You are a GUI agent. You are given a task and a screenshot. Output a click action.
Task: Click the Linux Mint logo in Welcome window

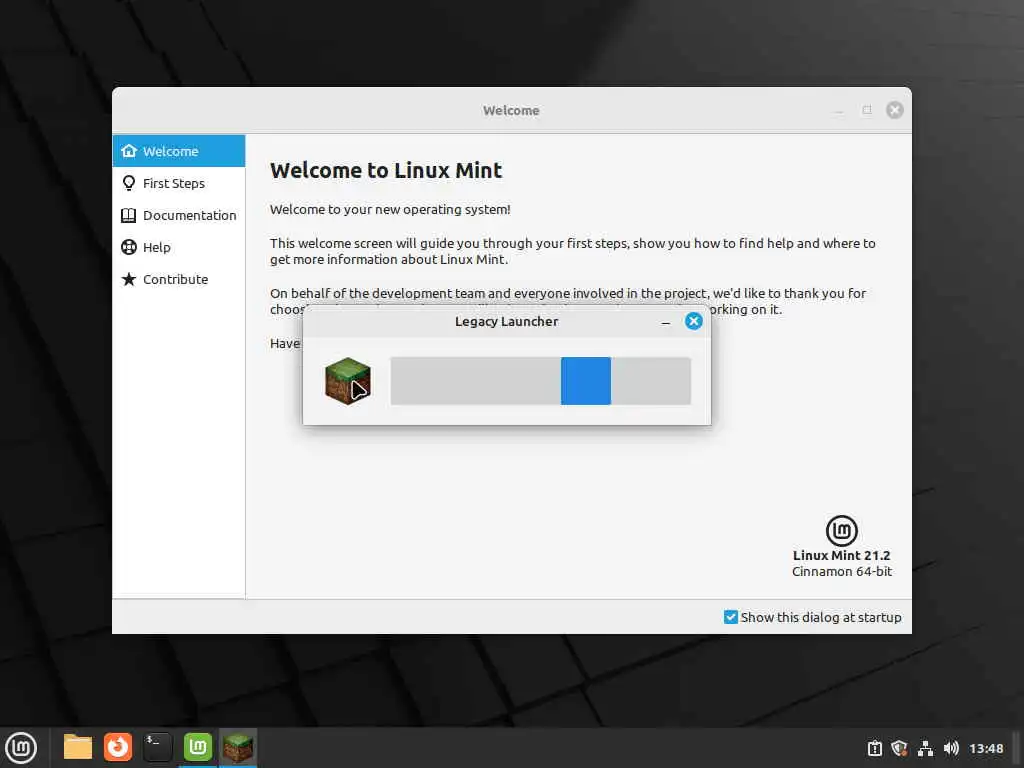842,530
